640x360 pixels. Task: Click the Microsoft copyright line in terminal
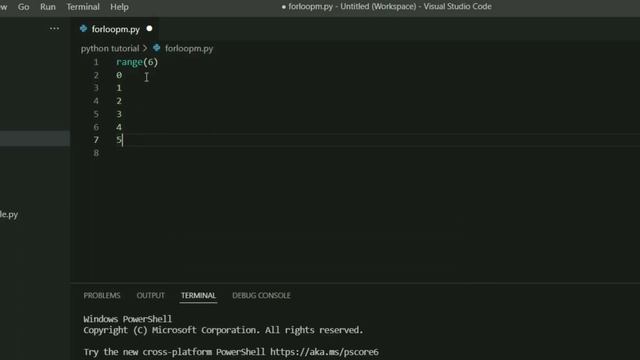tap(223, 330)
